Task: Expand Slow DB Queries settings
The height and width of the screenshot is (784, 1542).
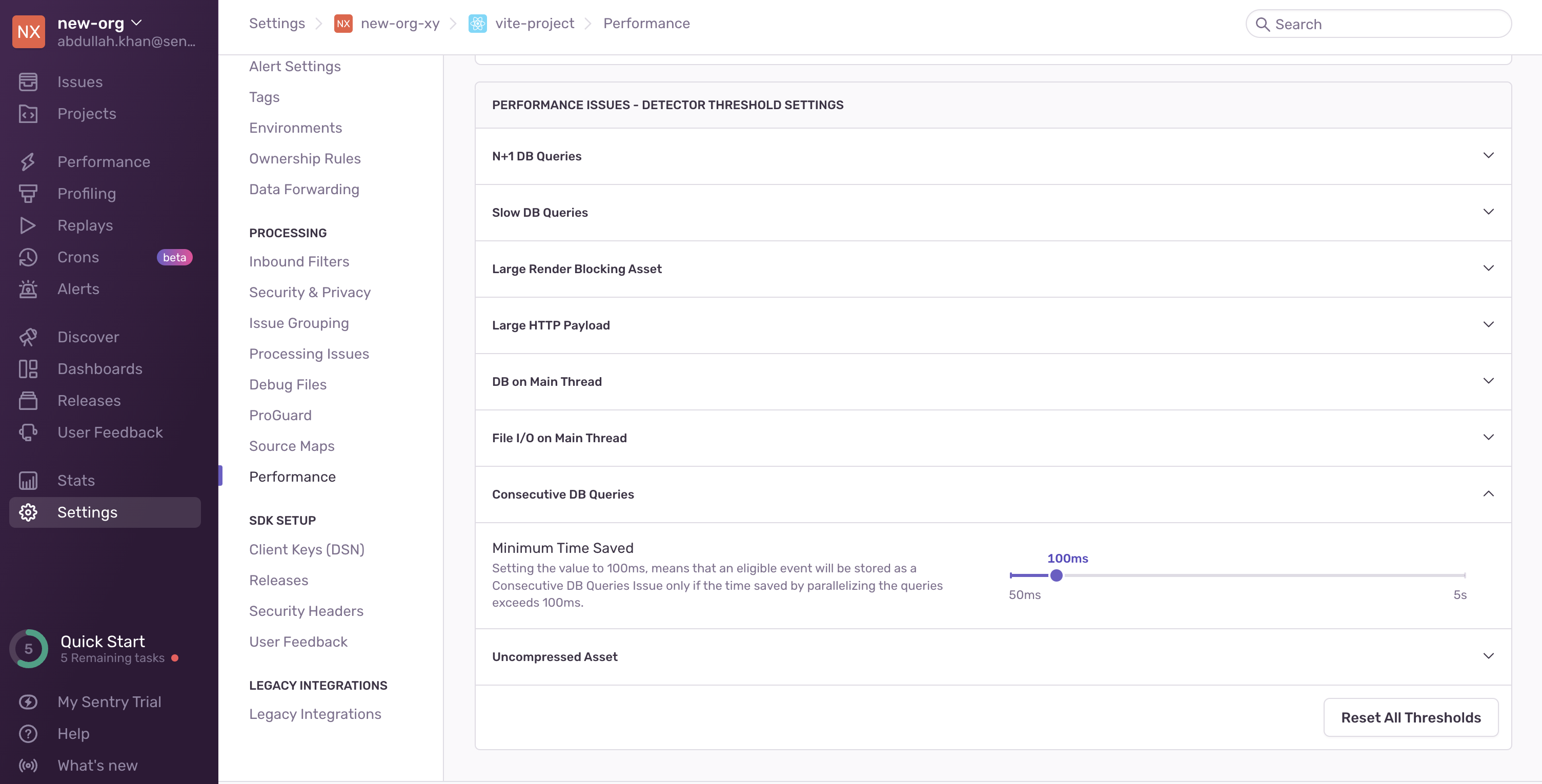Action: click(1488, 212)
